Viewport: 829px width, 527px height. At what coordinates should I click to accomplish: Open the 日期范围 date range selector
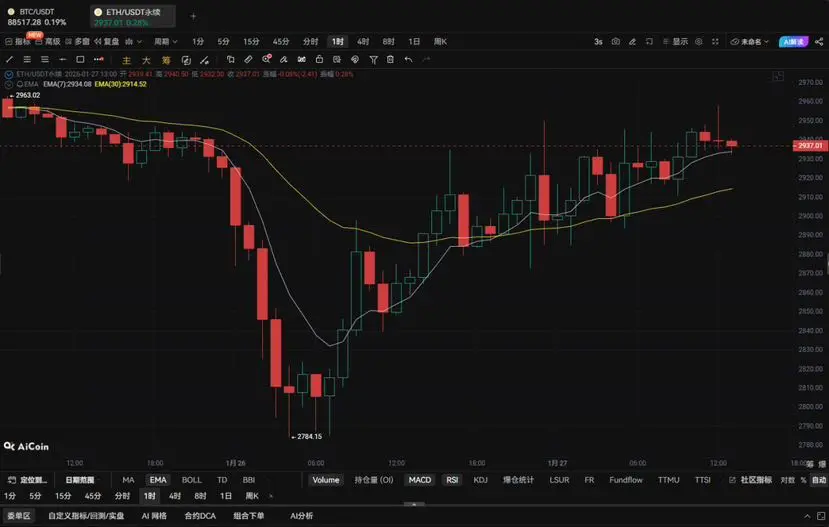pyautogui.click(x=79, y=480)
